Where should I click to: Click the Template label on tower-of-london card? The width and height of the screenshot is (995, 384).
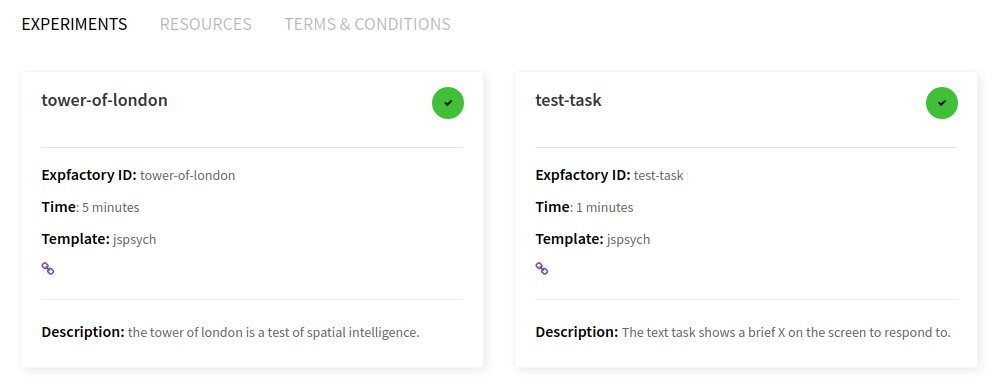pyautogui.click(x=76, y=239)
